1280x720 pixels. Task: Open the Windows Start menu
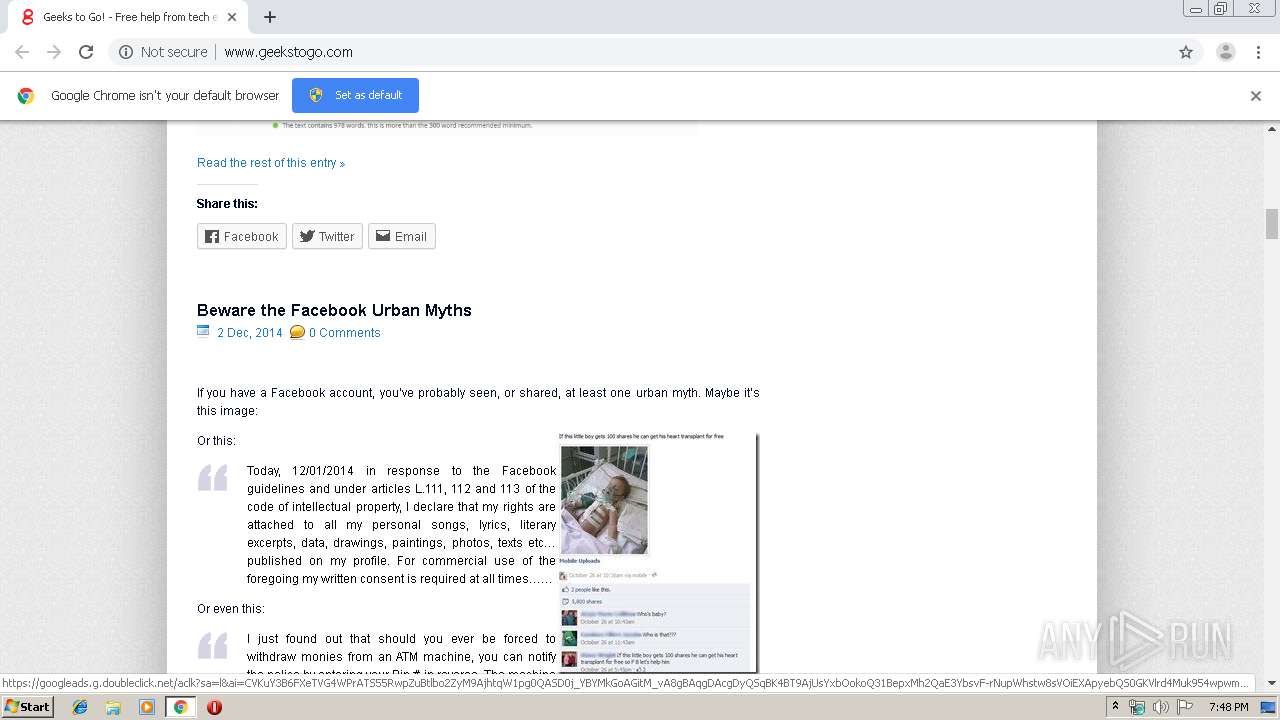[x=28, y=707]
